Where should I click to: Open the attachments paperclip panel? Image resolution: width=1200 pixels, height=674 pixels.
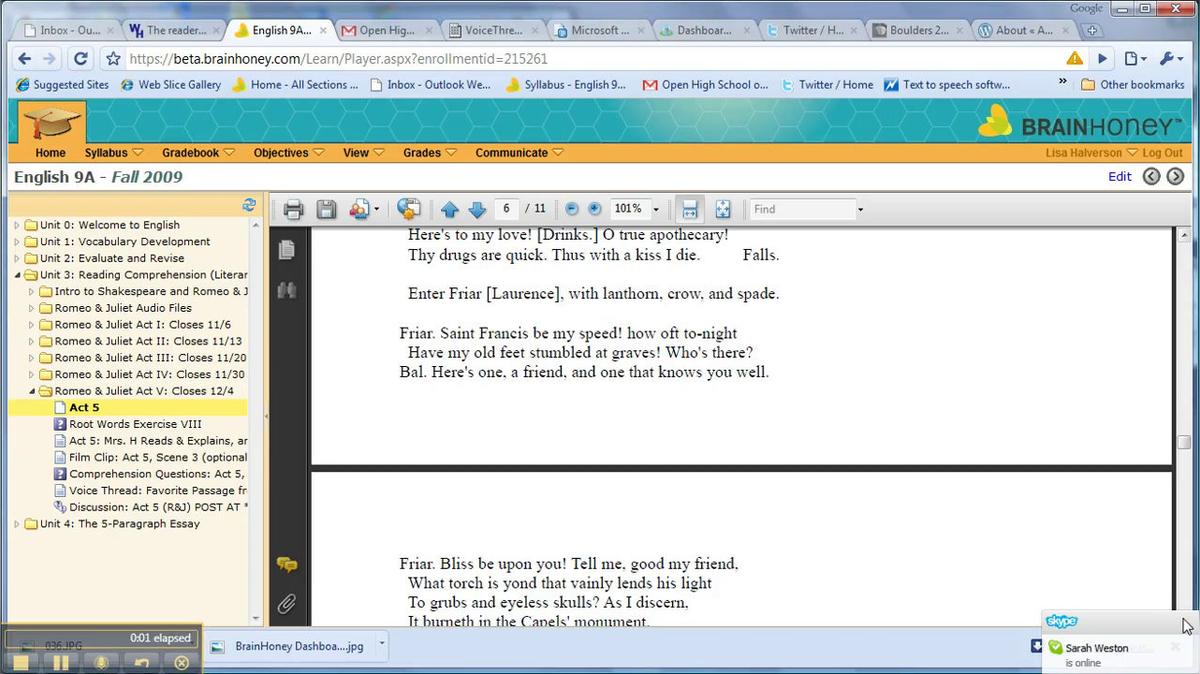tap(287, 603)
